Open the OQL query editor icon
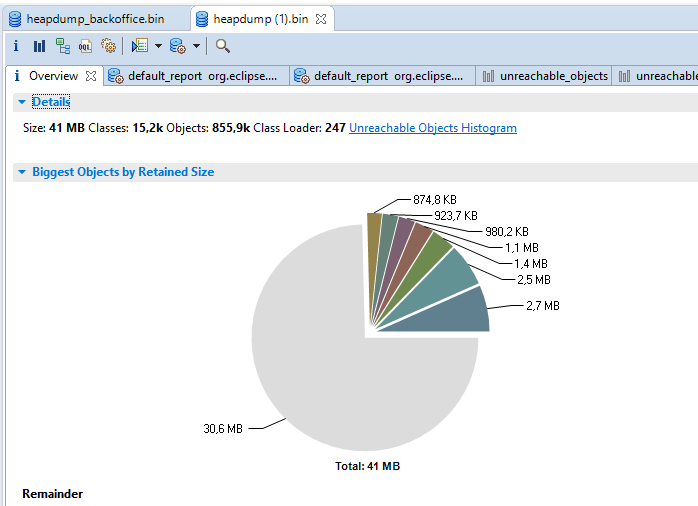Viewport: 698px width, 506px height. pos(85,46)
